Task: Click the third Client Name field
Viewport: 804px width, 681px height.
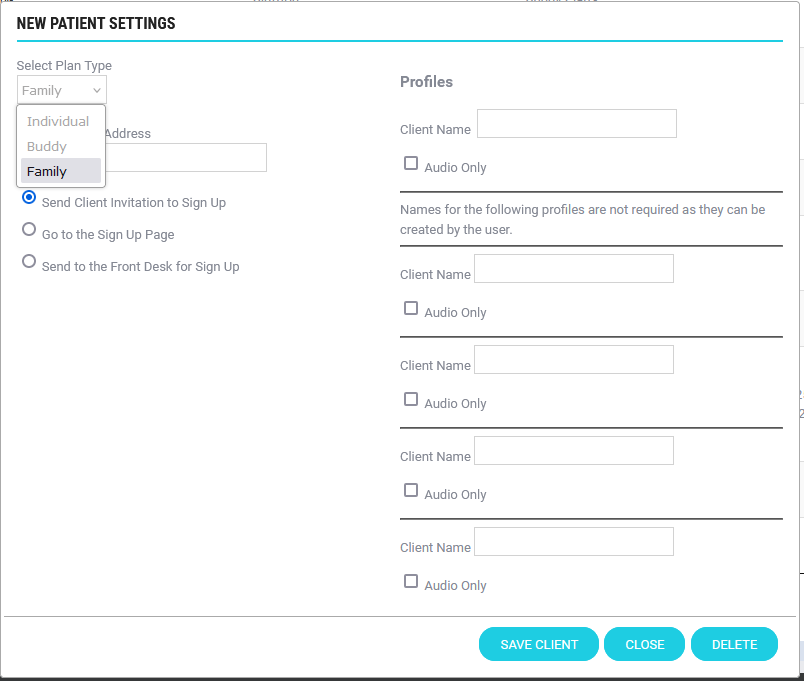Action: tap(573, 360)
